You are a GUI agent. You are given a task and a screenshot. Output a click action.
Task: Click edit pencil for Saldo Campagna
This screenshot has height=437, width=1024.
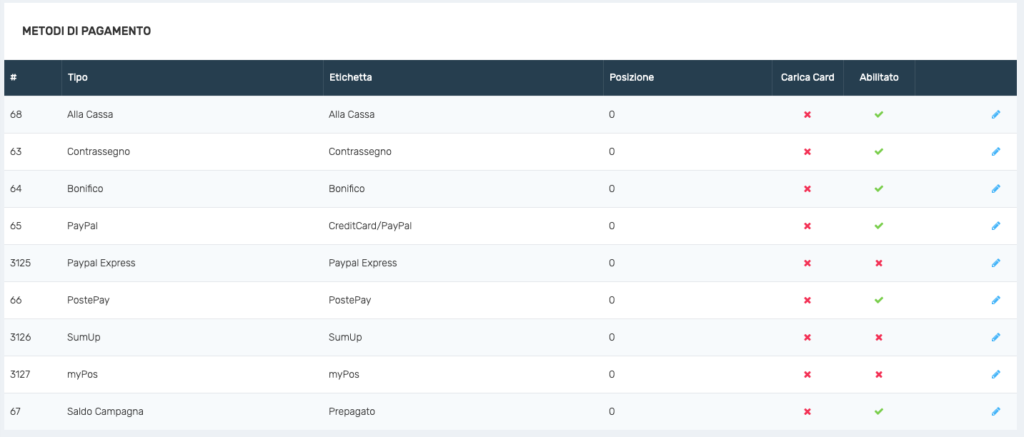click(995, 412)
